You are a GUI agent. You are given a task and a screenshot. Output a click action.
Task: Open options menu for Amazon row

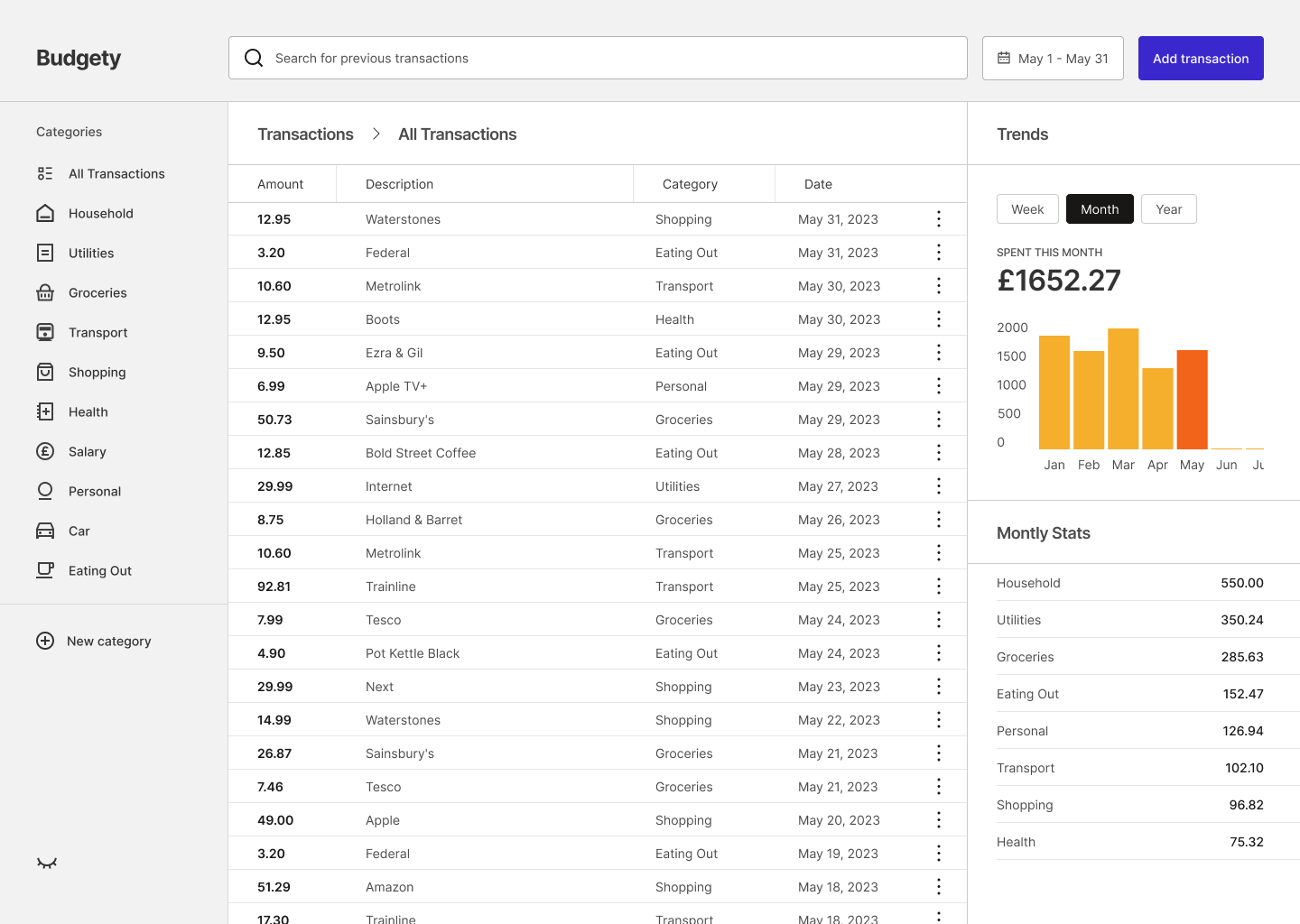tap(939, 887)
